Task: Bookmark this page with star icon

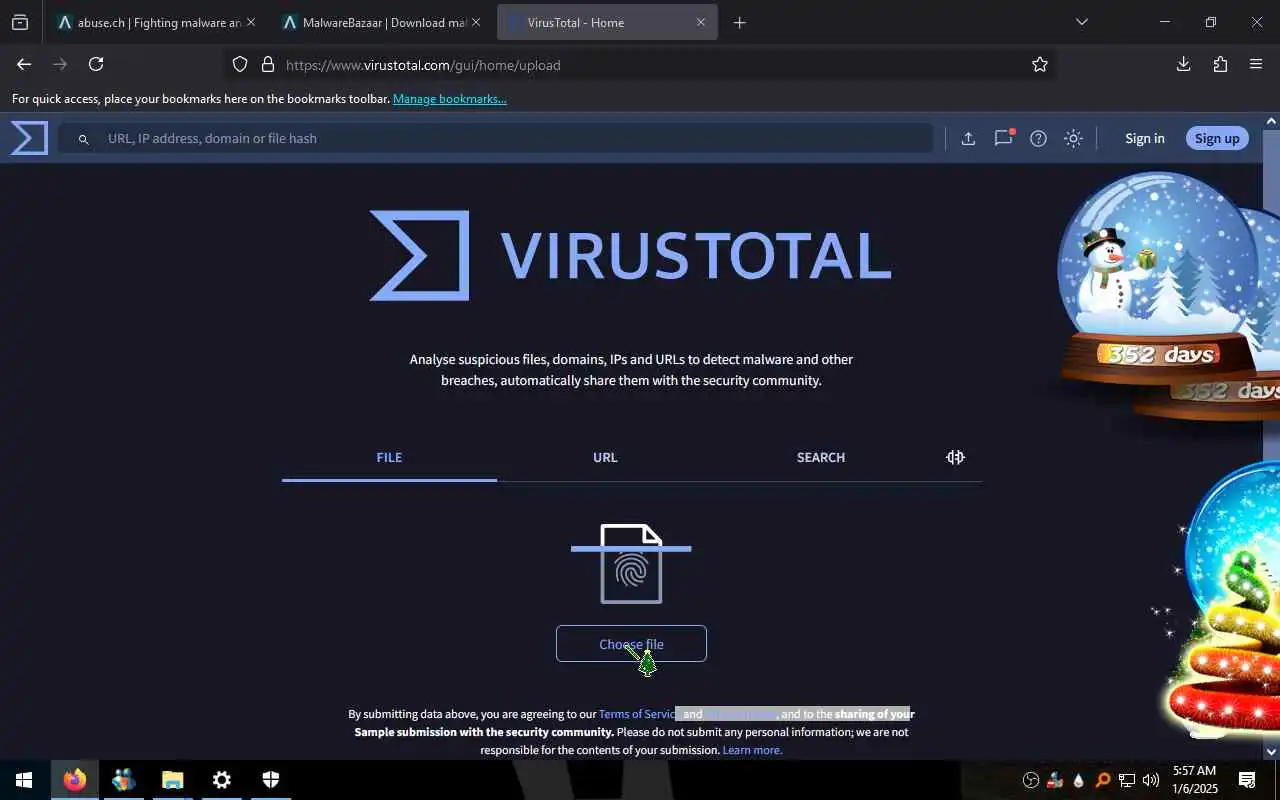Action: click(x=1040, y=64)
